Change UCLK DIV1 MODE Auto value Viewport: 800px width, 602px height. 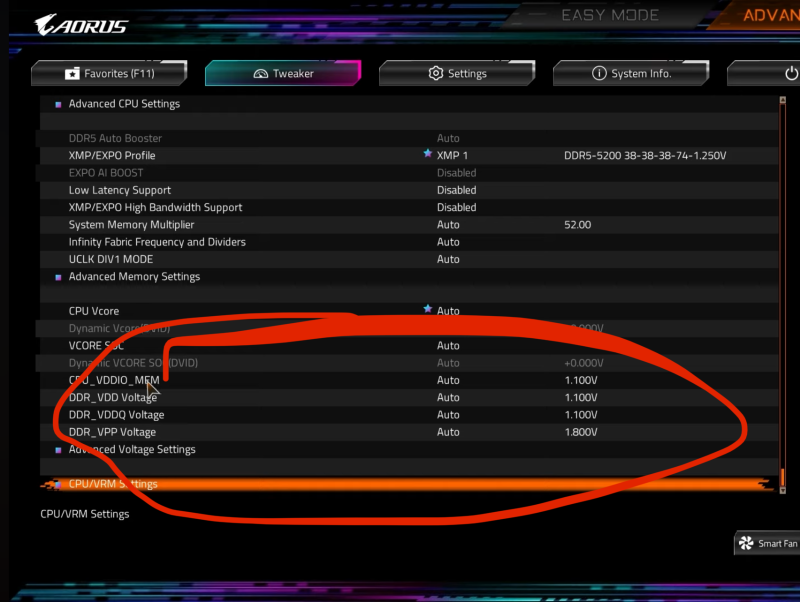coord(448,260)
